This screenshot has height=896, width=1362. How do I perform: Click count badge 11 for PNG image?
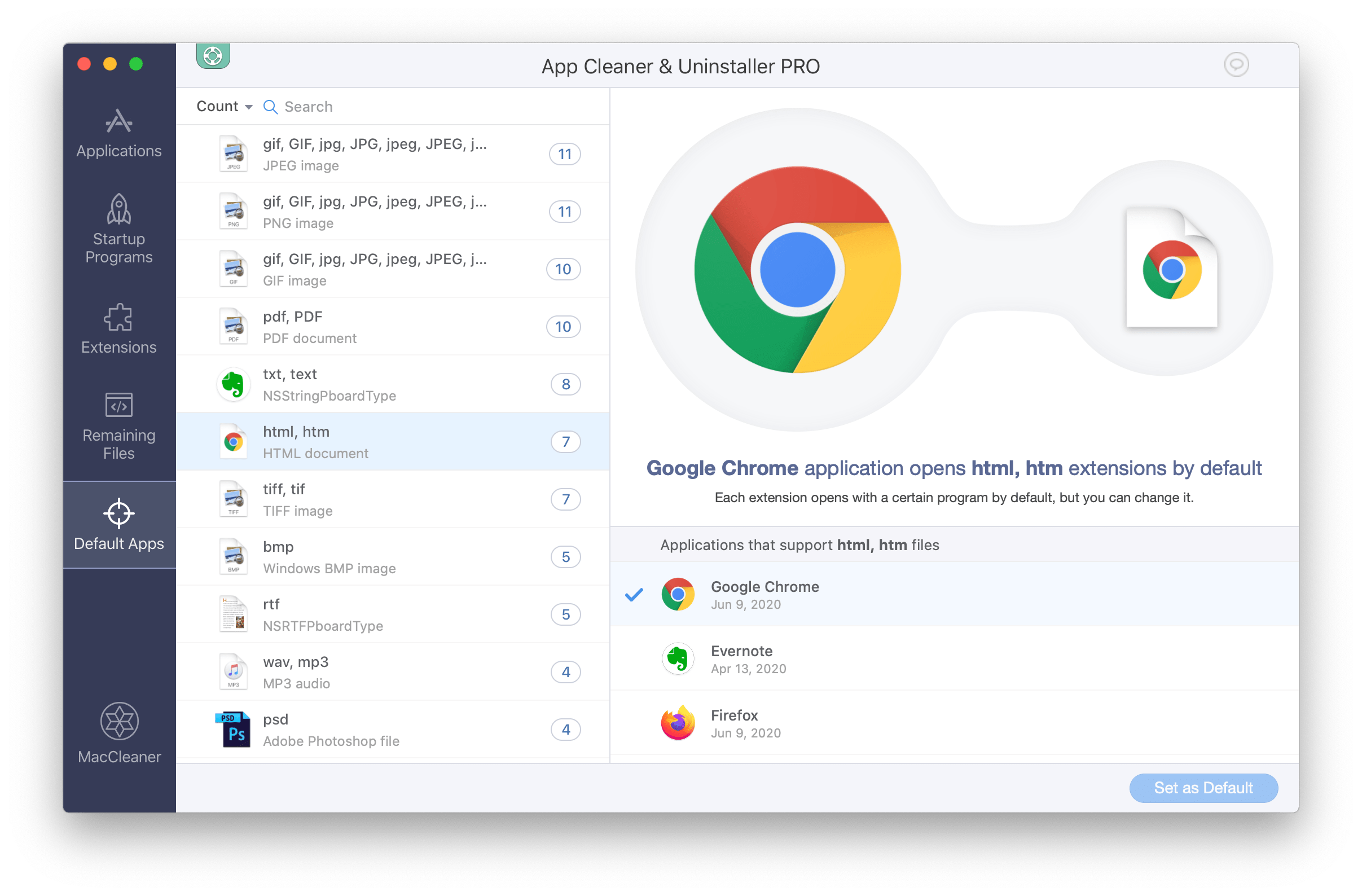565,212
